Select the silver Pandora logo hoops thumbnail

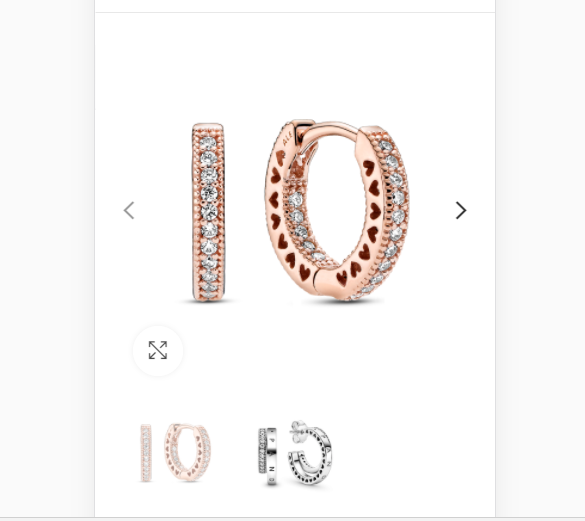(x=295, y=452)
